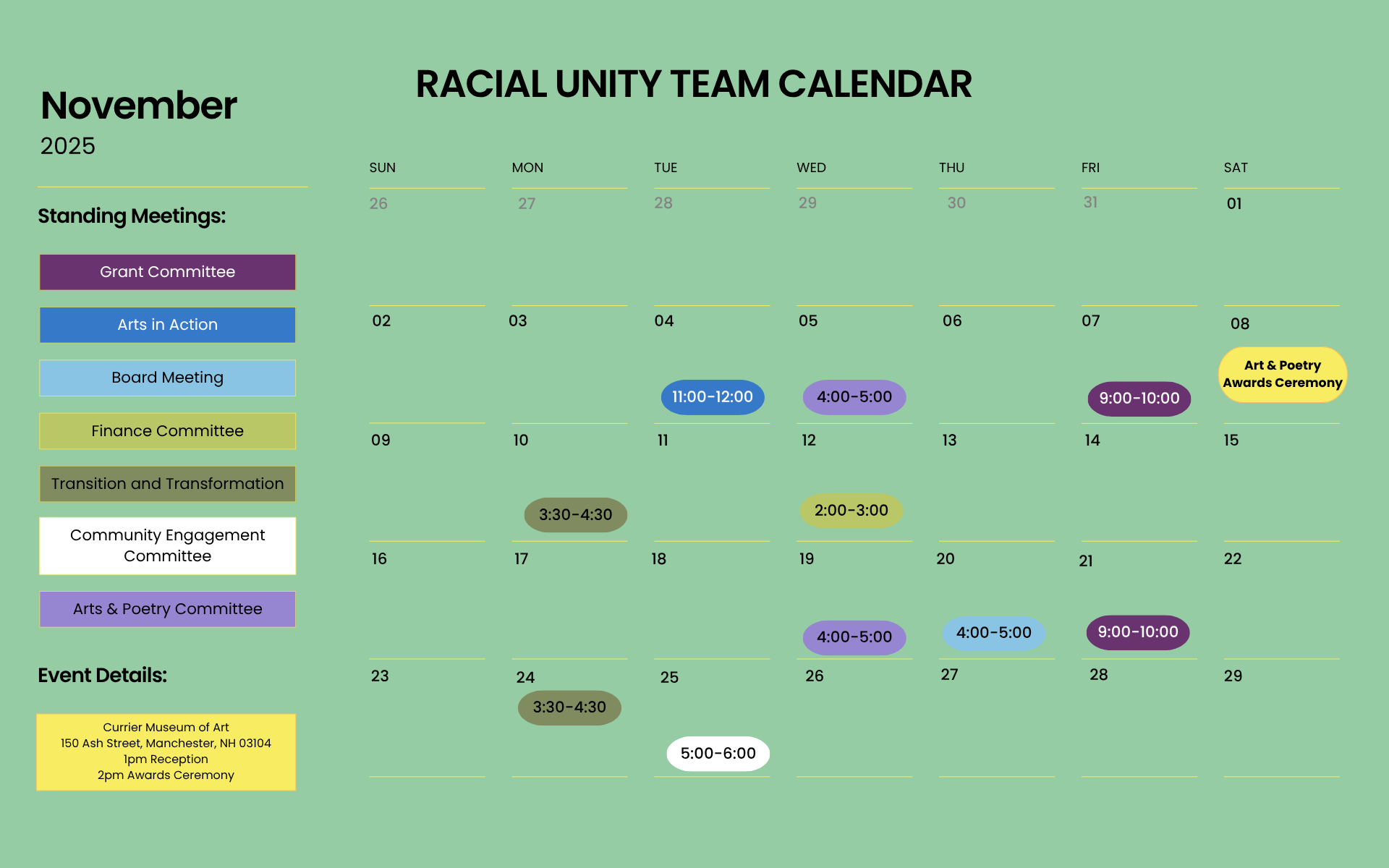Click Transition and Transformation legend box
Screen dimensions: 1389x868
pyautogui.click(x=167, y=484)
